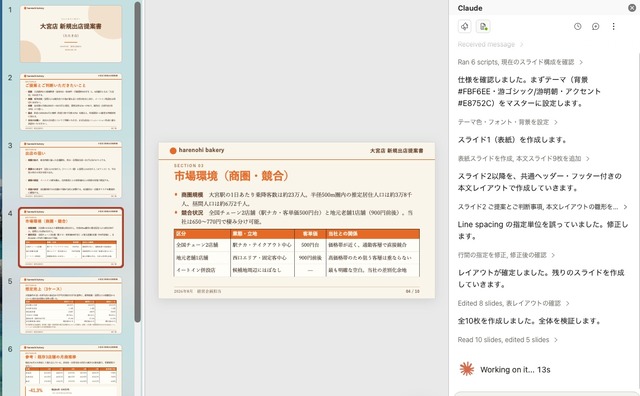Start a new chat with the bubble-plus icon
The width and height of the screenshot is (640, 396).
(x=596, y=27)
